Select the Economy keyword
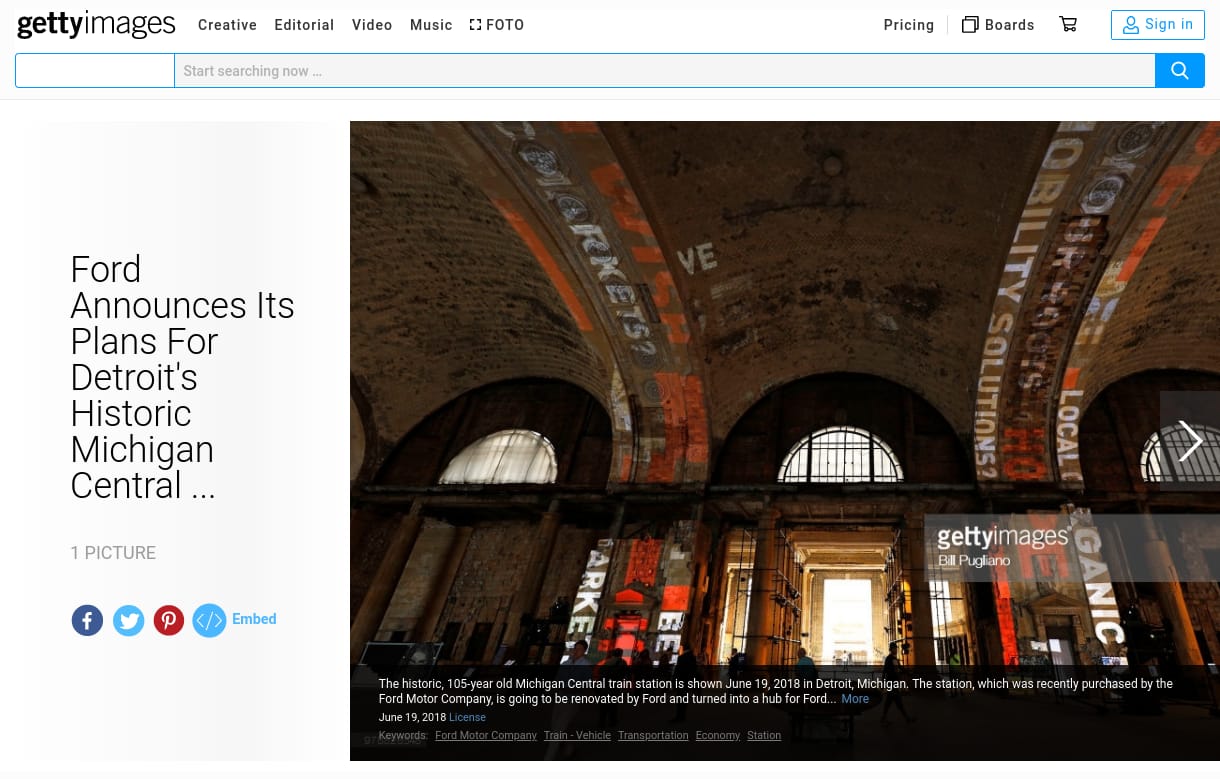This screenshot has width=1220, height=779. pos(718,735)
